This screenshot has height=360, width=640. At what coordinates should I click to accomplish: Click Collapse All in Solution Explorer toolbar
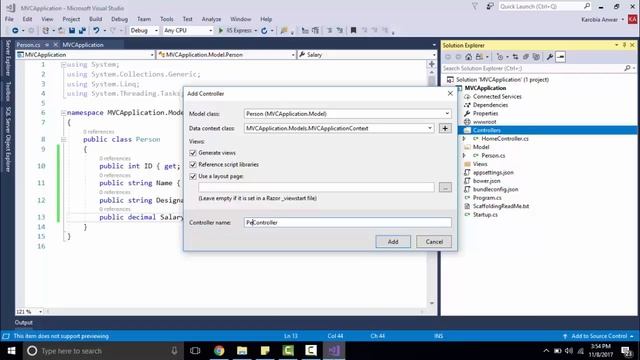tap(526, 57)
